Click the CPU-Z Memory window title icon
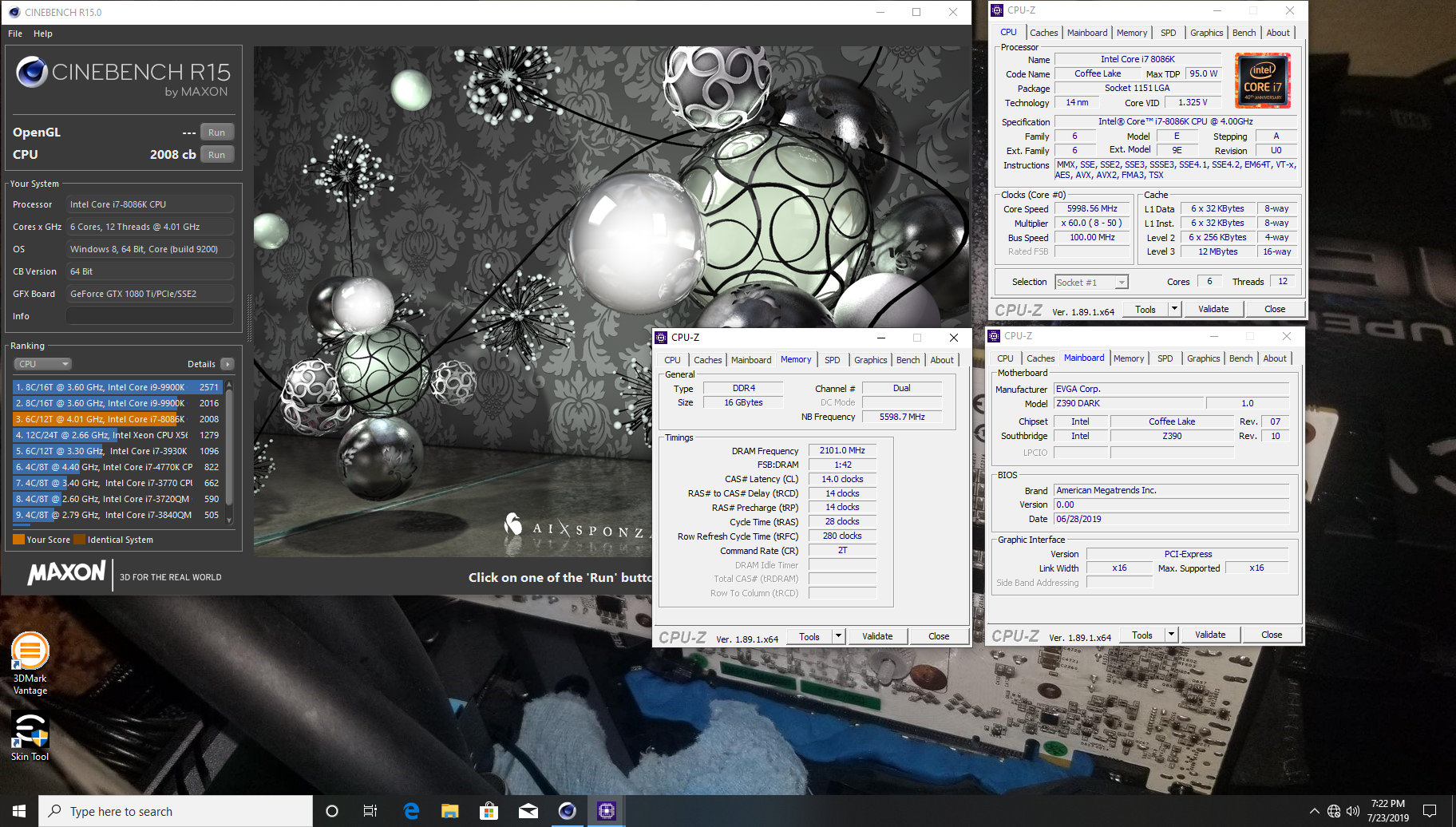 pos(661,338)
